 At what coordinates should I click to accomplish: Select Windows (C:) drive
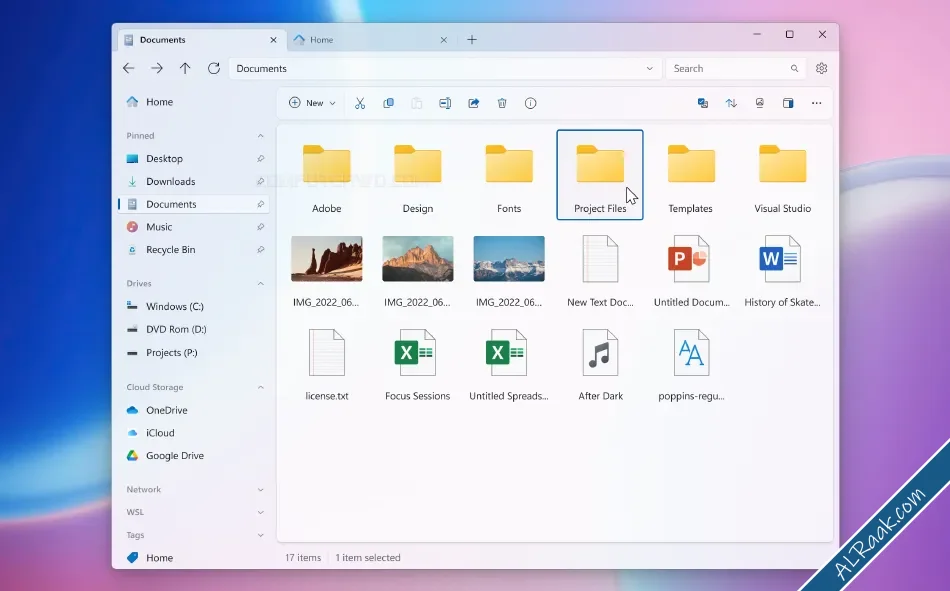click(x=193, y=306)
